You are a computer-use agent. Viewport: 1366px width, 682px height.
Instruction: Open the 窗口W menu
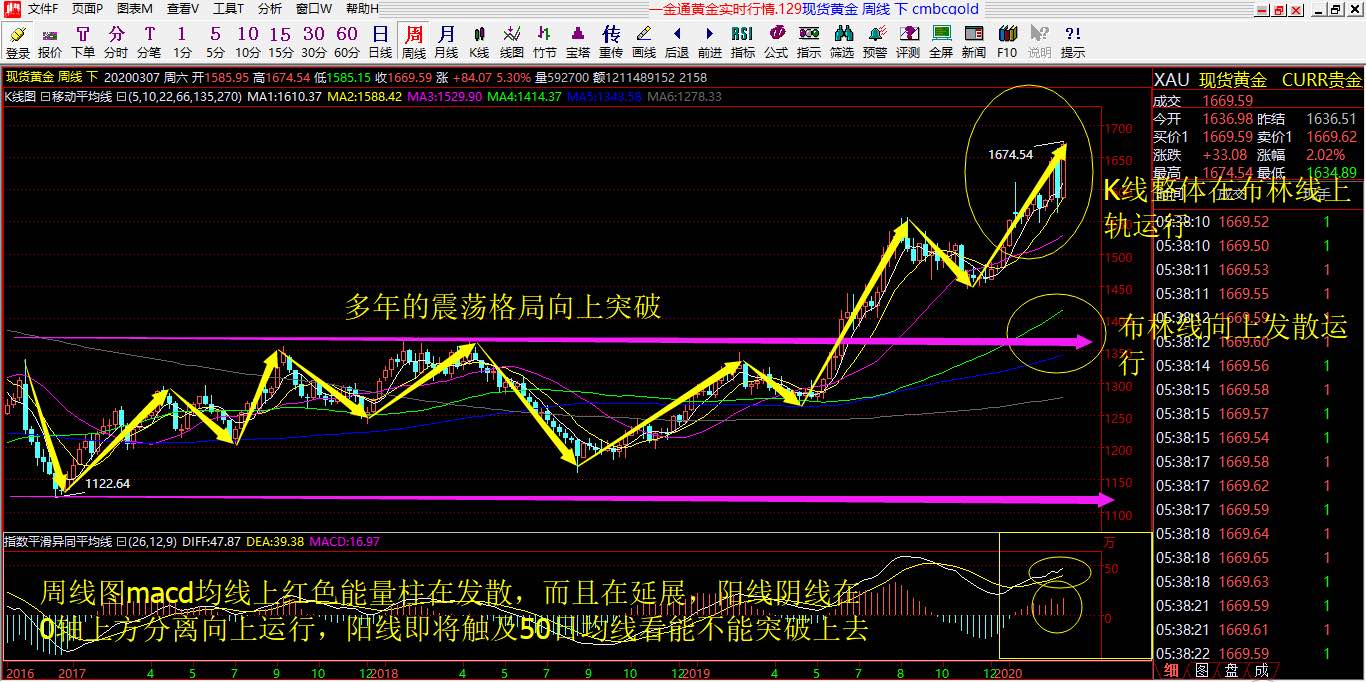coord(315,9)
